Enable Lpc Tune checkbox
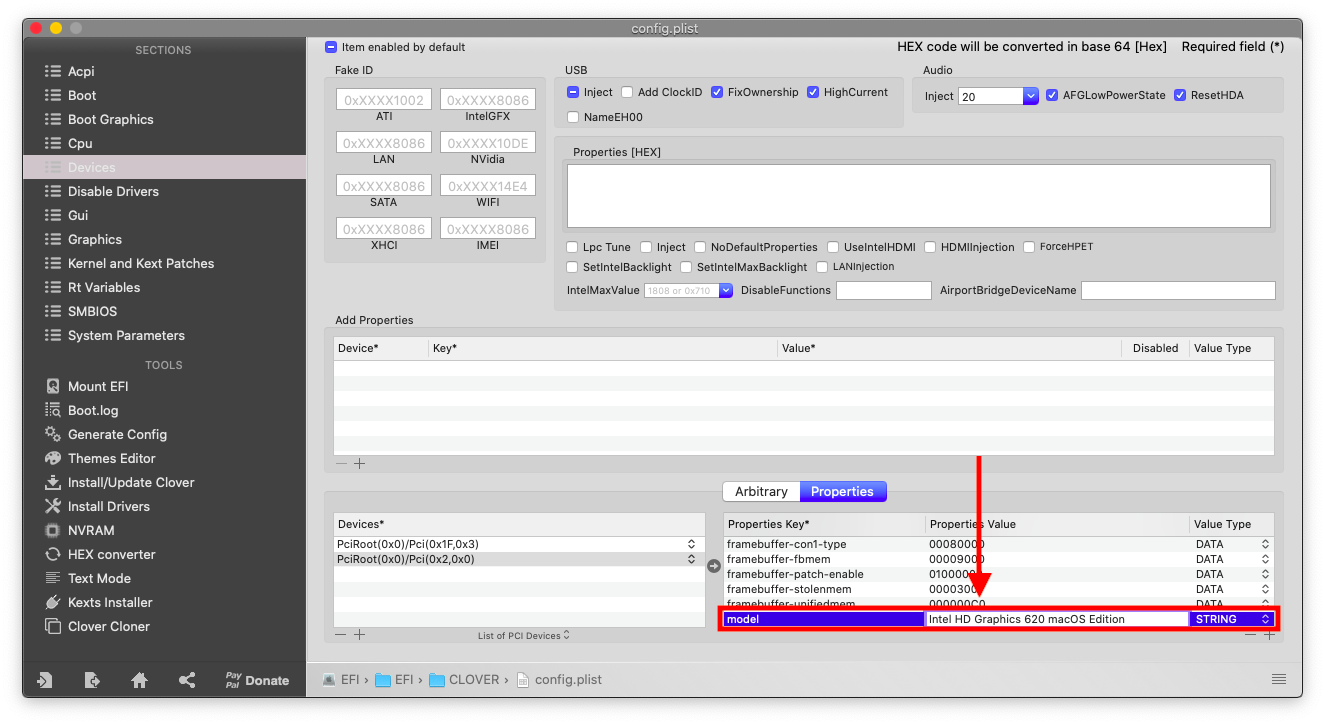The height and width of the screenshot is (724, 1325). coord(573,247)
